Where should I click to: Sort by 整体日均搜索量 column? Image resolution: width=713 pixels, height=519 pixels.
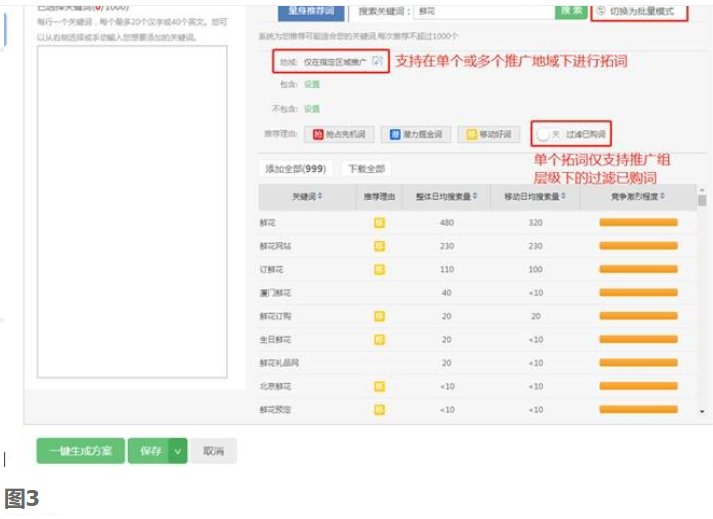[x=446, y=197]
